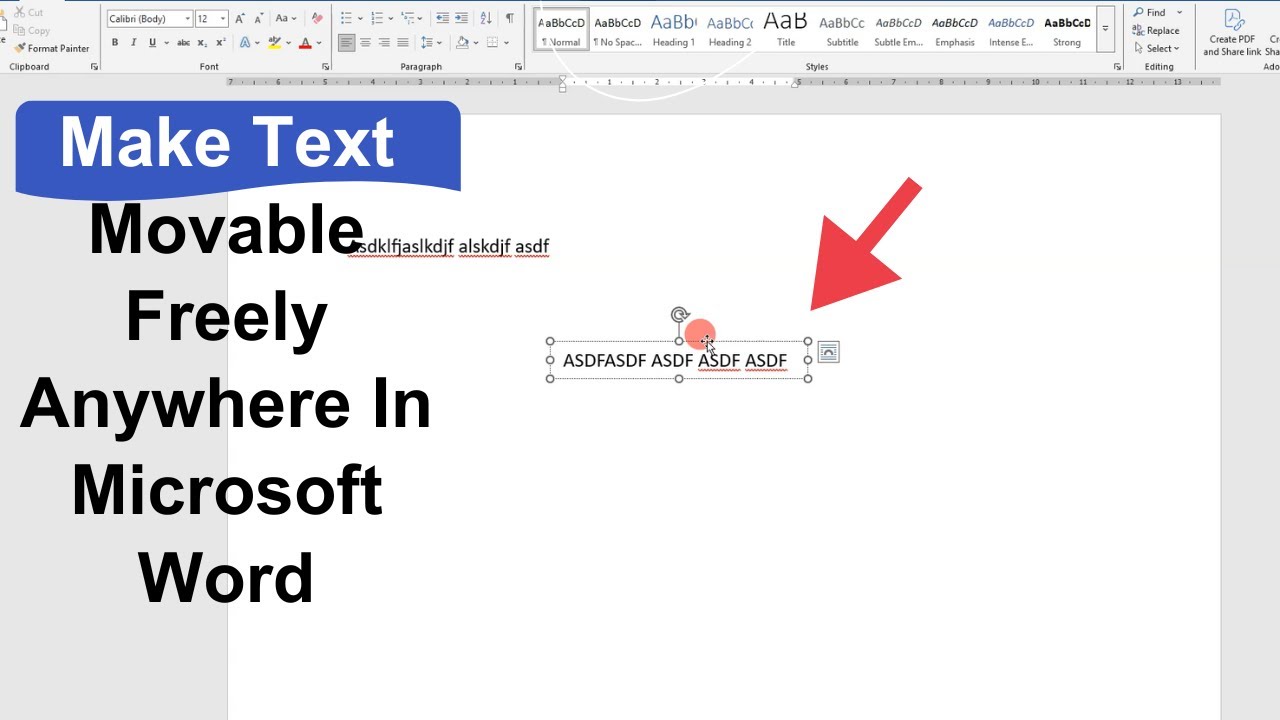Screen dimensions: 1280x720
Task: Toggle underline formatting
Action: tap(152, 42)
